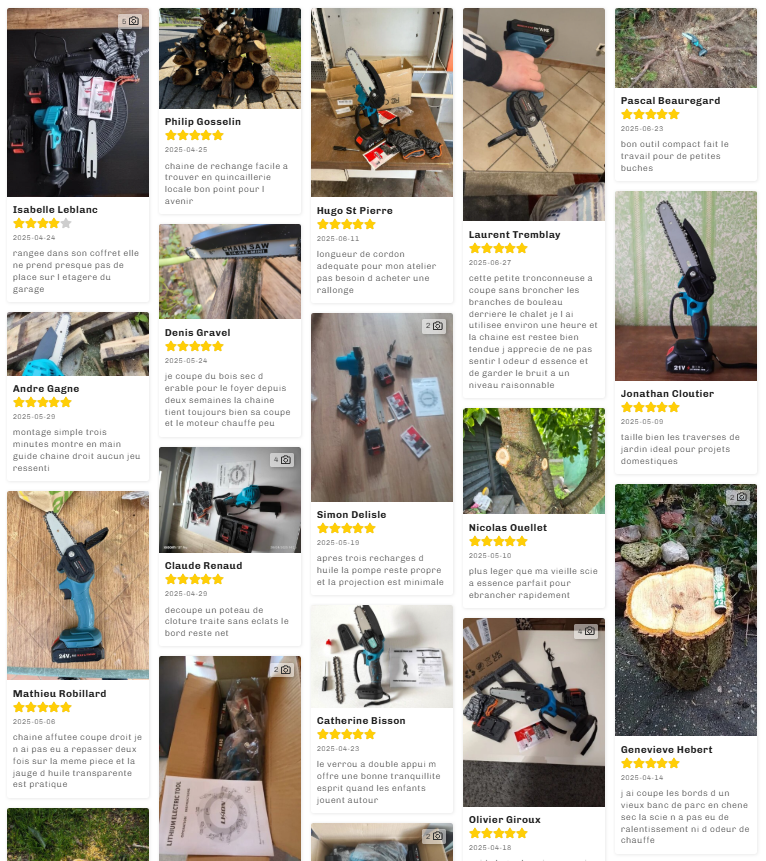The image size is (766, 861).
Task: Open Simon Delisle's 2-photo camera badge
Action: point(434,326)
